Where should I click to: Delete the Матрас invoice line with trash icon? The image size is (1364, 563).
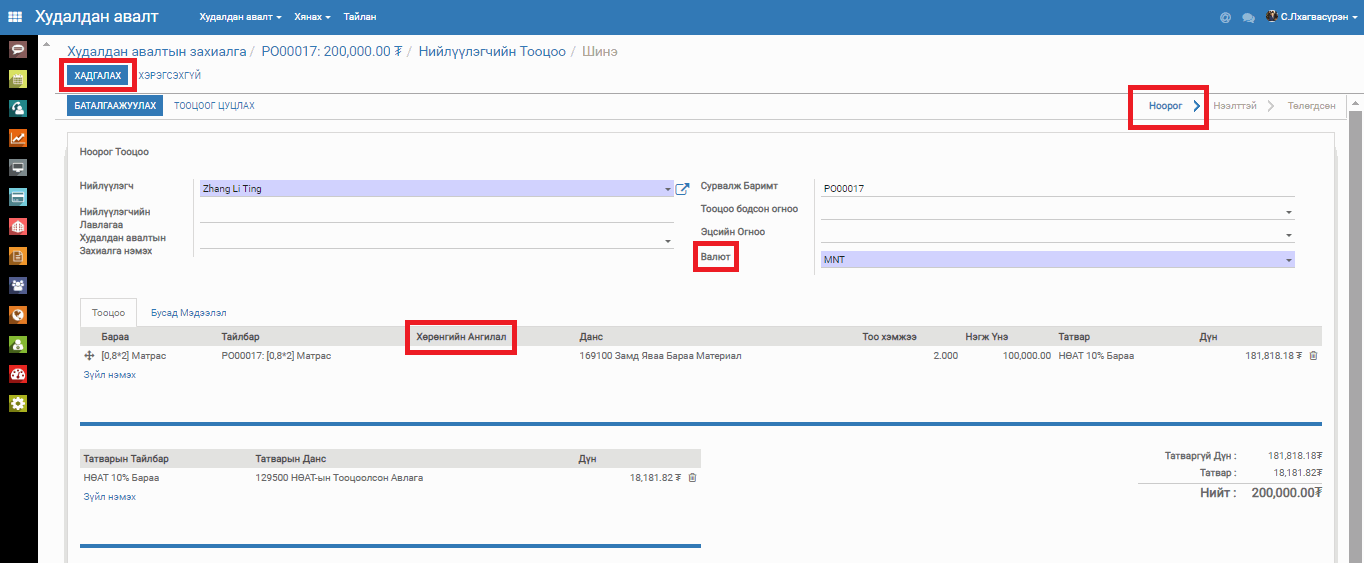tap(1314, 355)
